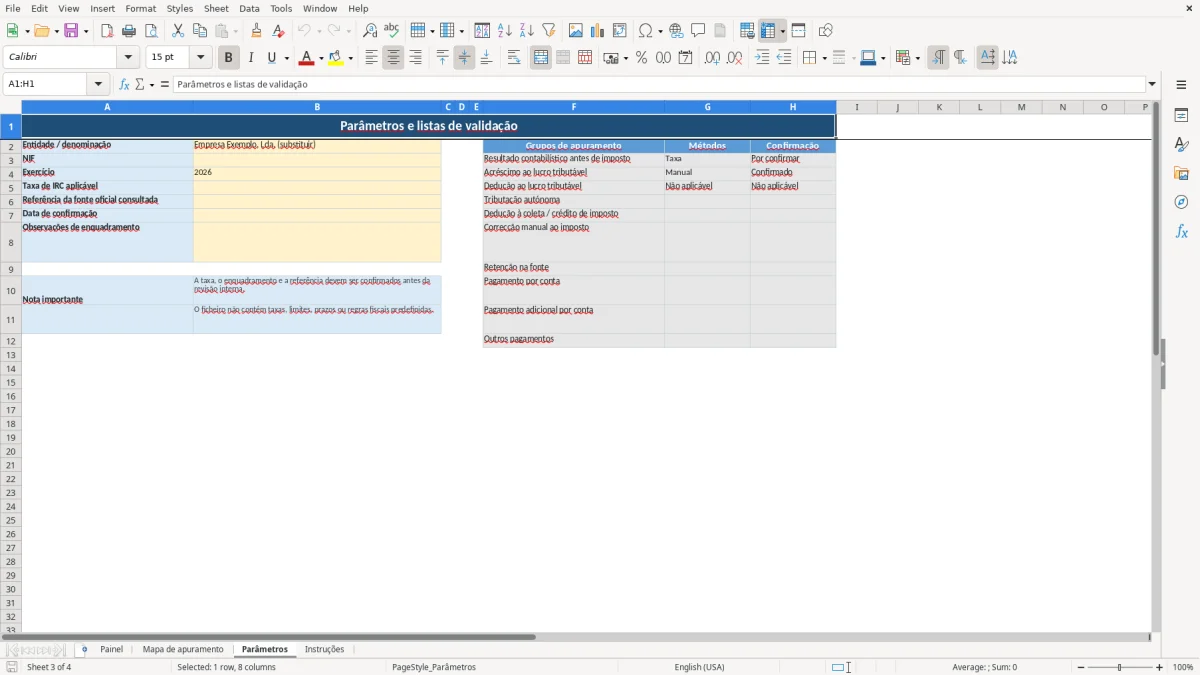Click the zoom in plus button
1200x675 pixels.
click(x=1160, y=667)
